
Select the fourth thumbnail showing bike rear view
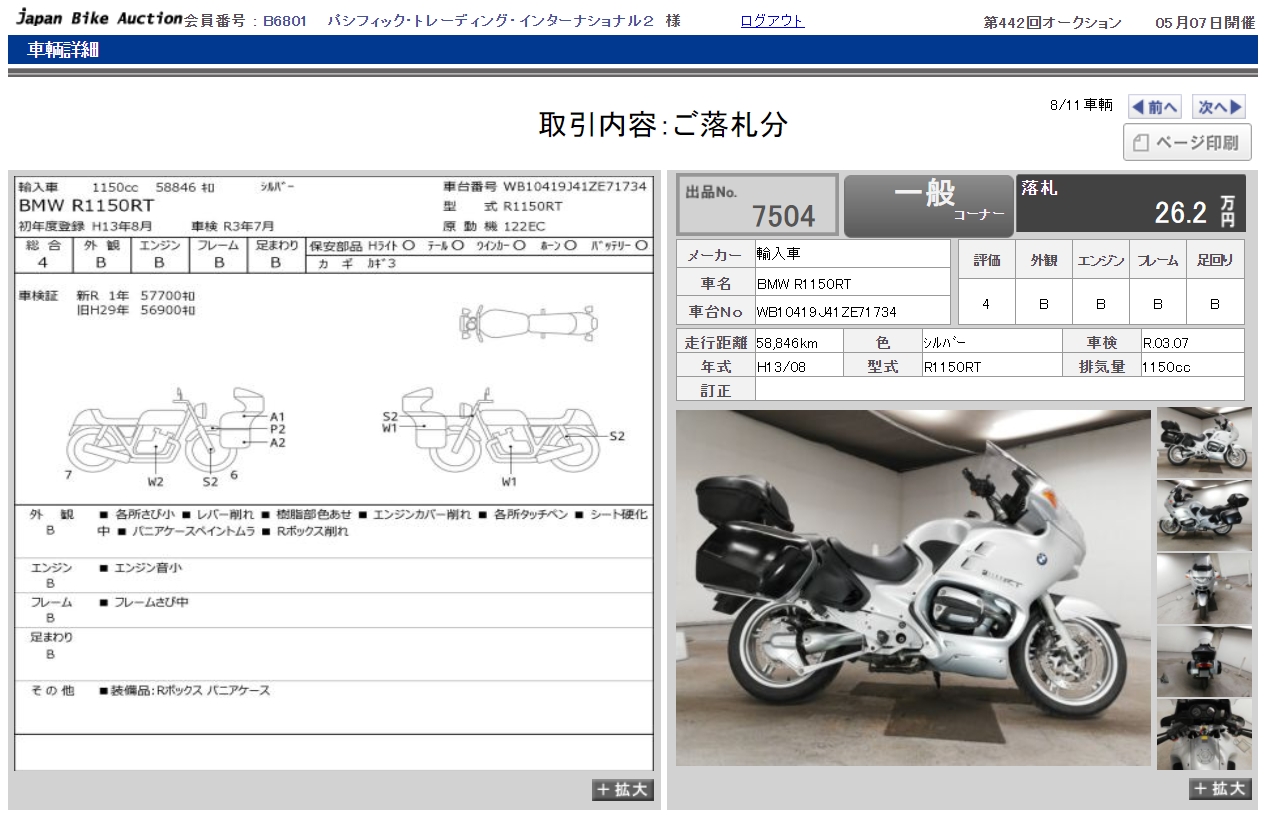pyautogui.click(x=1204, y=662)
